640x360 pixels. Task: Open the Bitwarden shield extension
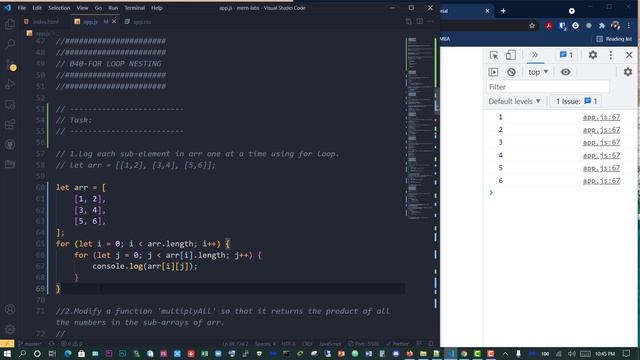(x=562, y=26)
